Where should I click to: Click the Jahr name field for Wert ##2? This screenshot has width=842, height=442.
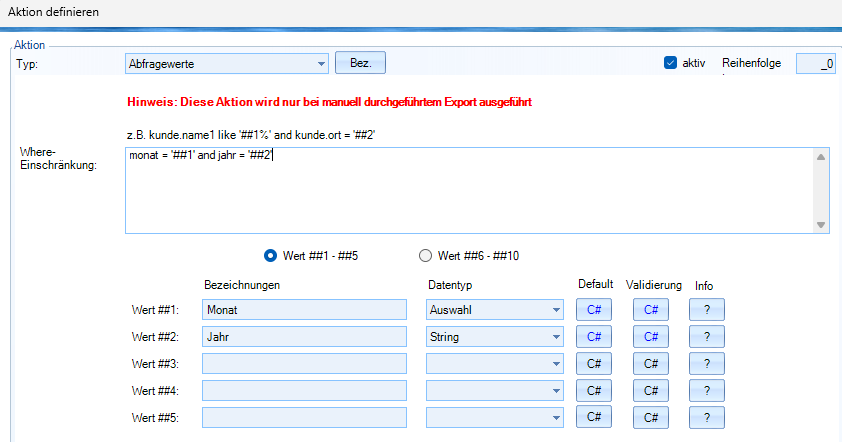304,337
